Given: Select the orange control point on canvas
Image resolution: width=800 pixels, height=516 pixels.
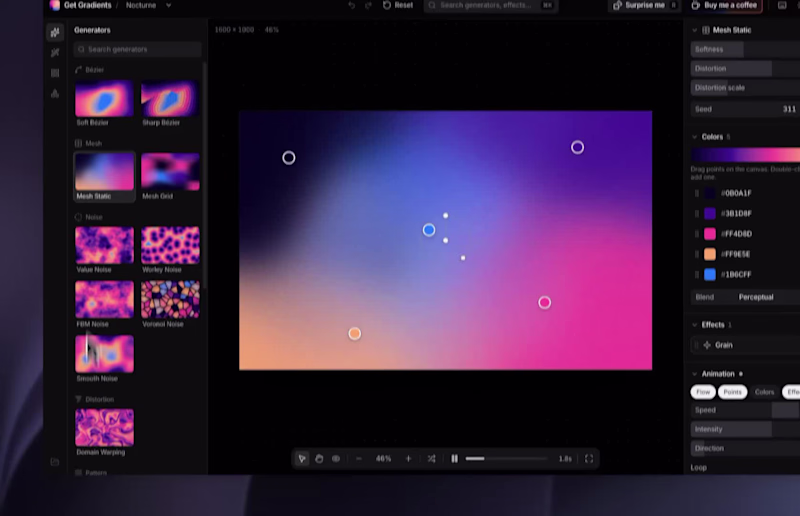Looking at the screenshot, I should [355, 334].
